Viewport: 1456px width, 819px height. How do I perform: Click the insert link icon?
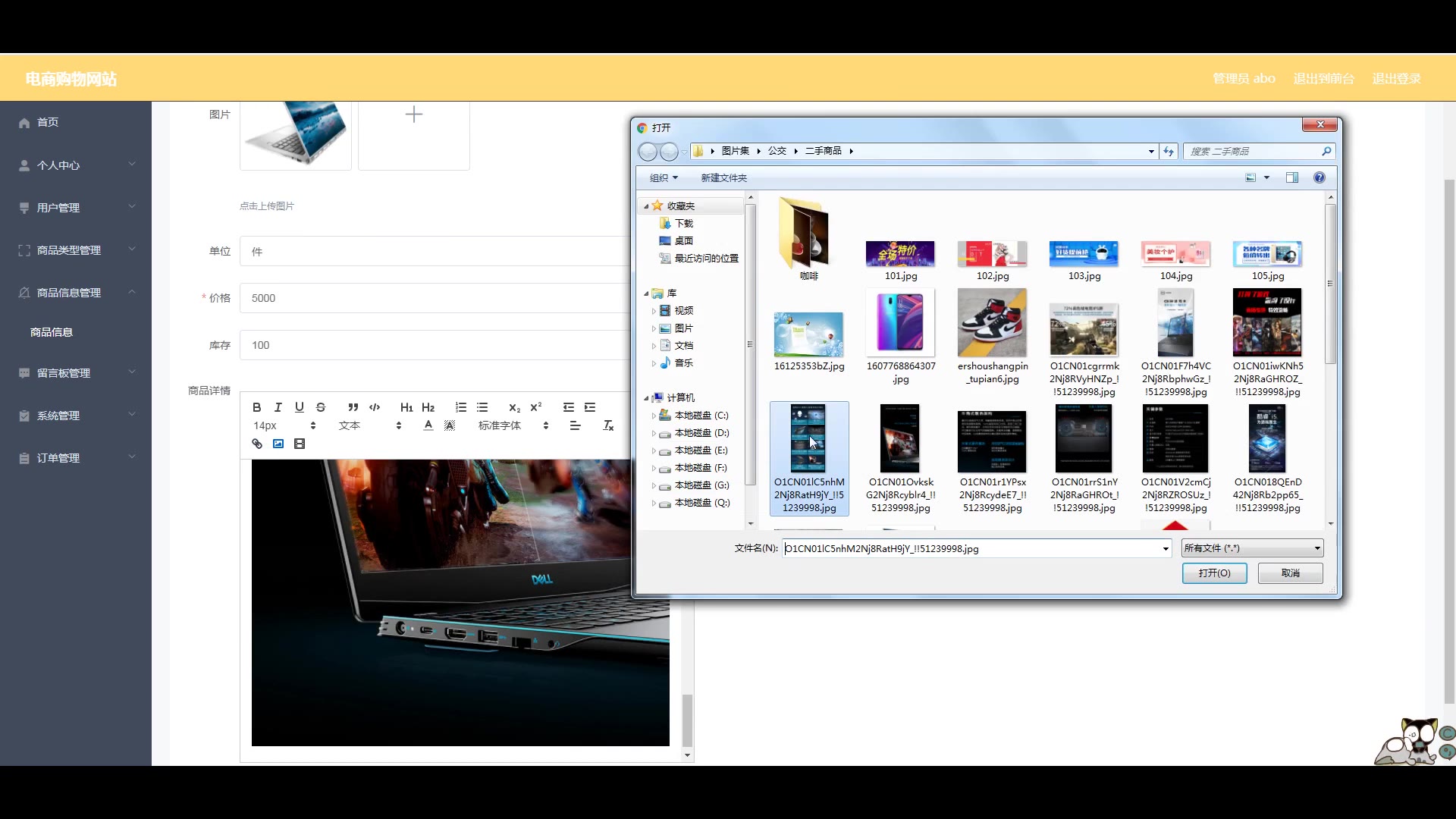tap(257, 444)
